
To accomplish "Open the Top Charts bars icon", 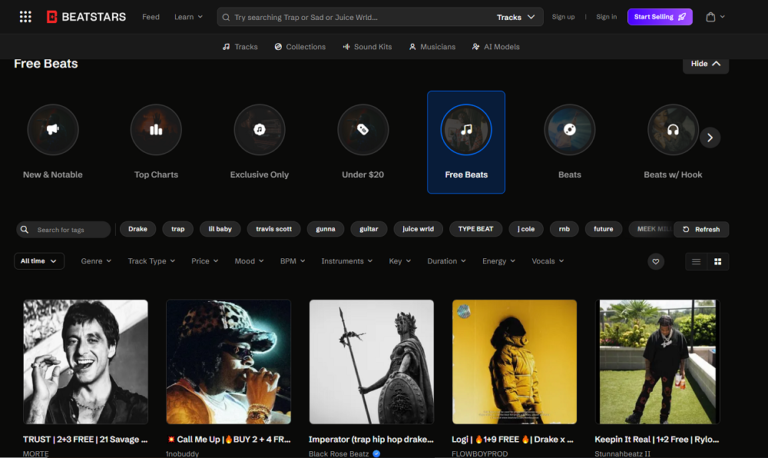I will 156,129.
